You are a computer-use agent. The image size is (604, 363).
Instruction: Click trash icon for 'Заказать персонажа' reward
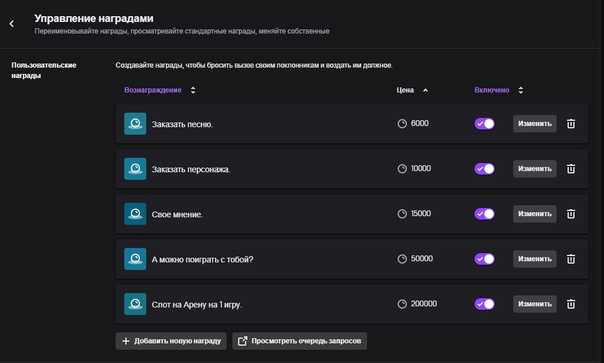(571, 169)
